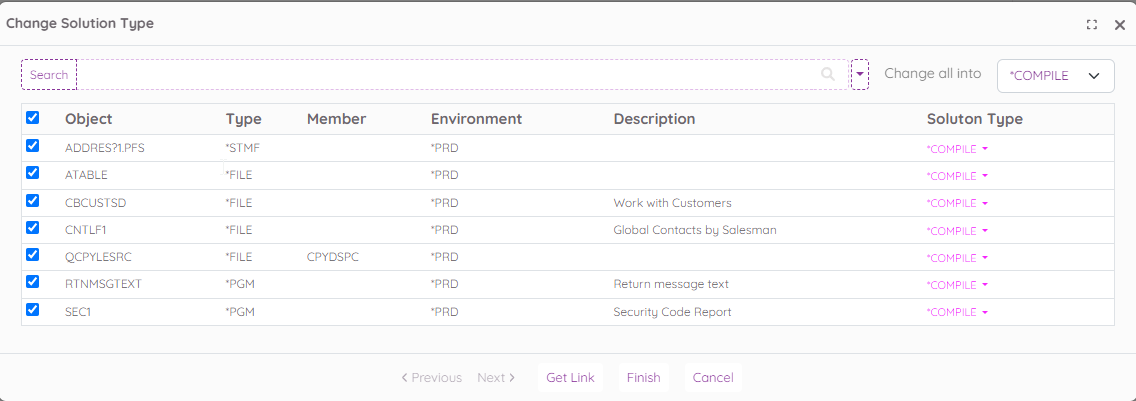This screenshot has width=1136, height=401.
Task: Open solution type dropdown for ADDRES?1.PFS
Action: click(957, 149)
